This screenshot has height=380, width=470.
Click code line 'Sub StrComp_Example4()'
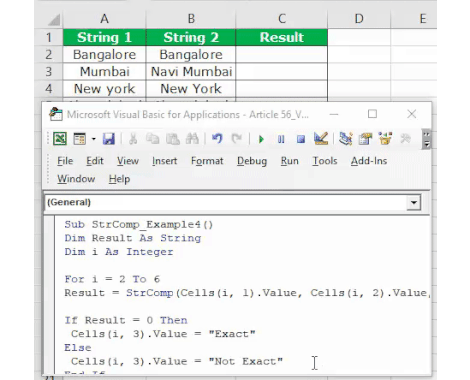coord(139,224)
